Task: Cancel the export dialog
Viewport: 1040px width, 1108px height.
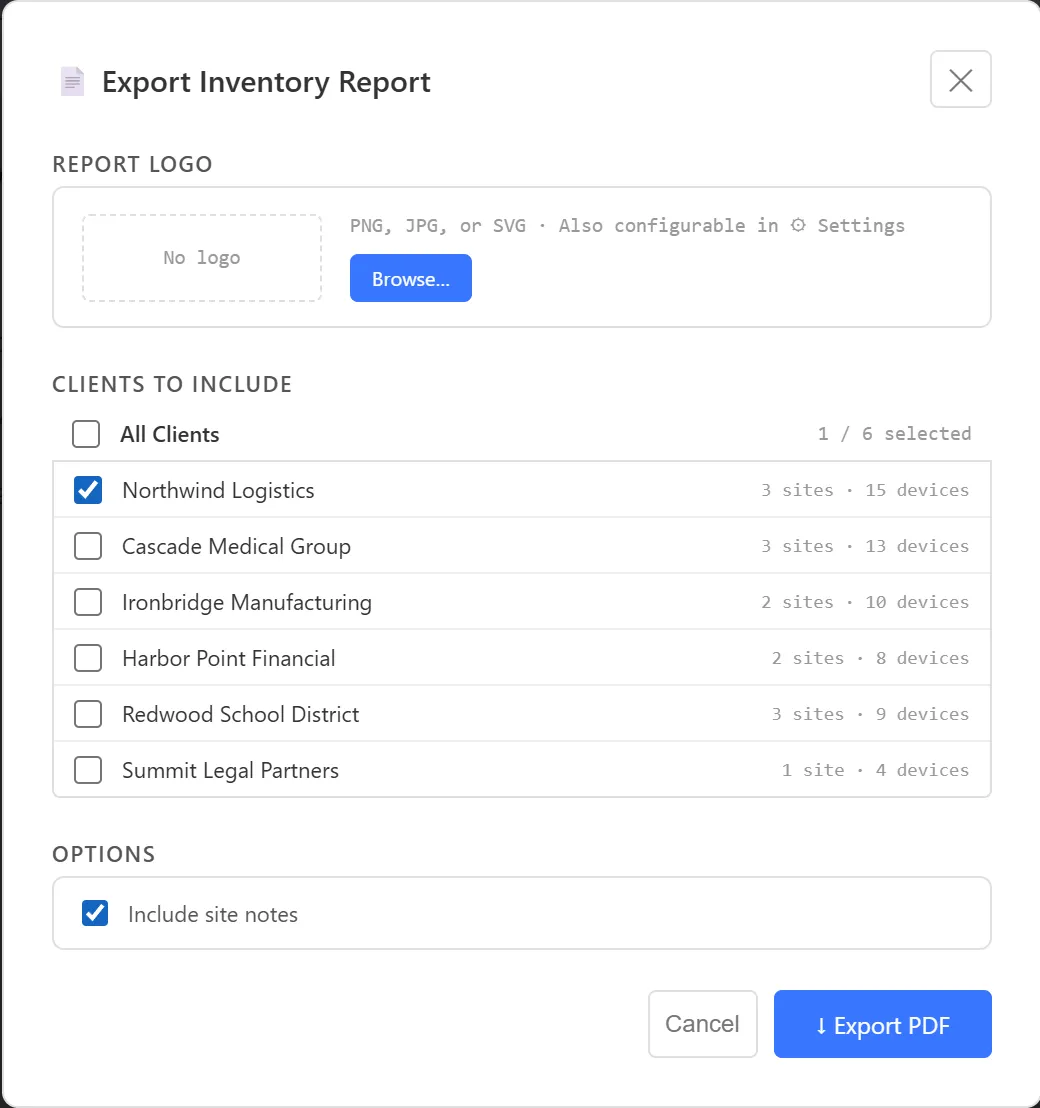Action: point(703,1024)
